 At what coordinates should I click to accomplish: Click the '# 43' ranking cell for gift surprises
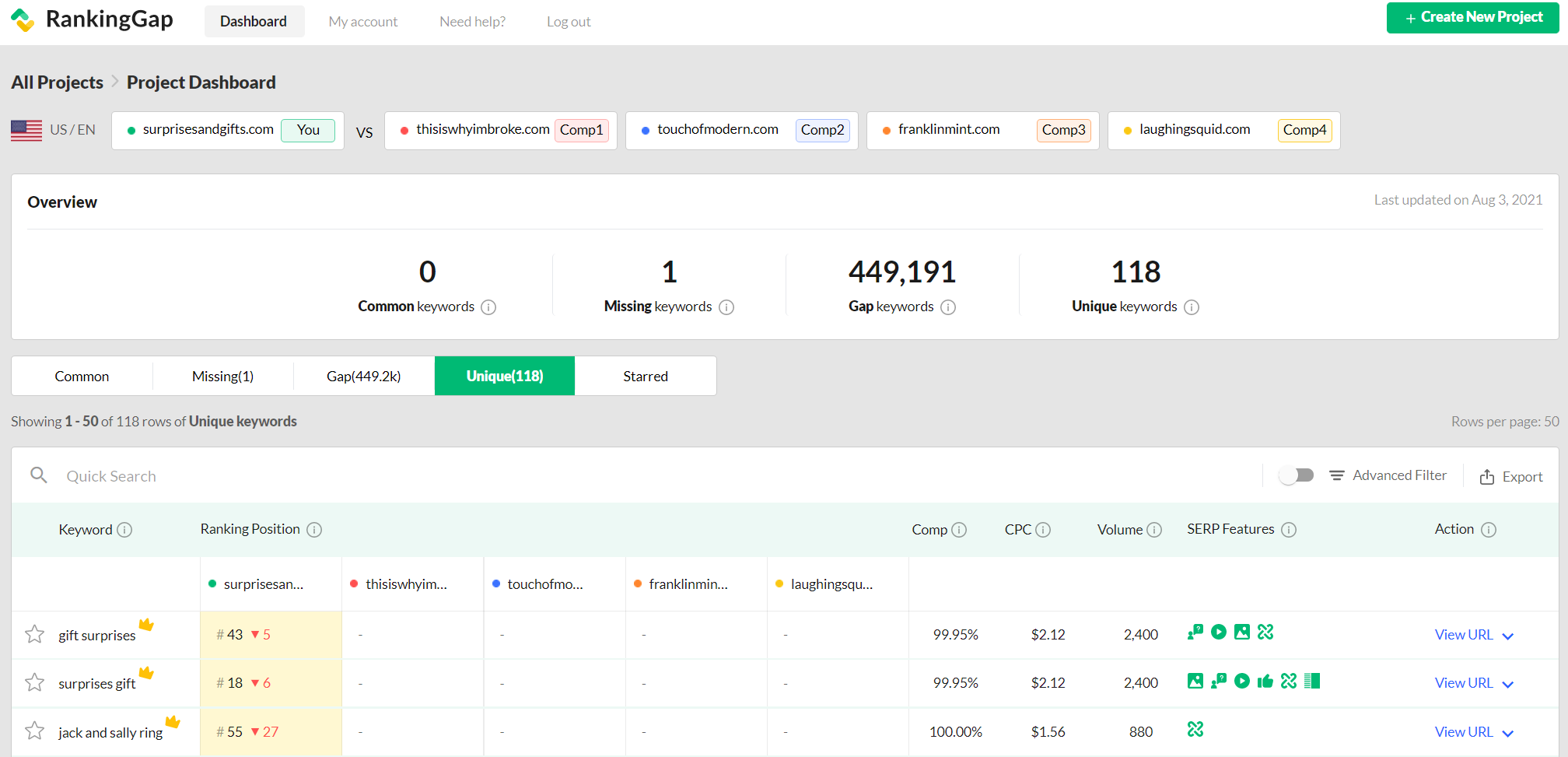tap(271, 635)
